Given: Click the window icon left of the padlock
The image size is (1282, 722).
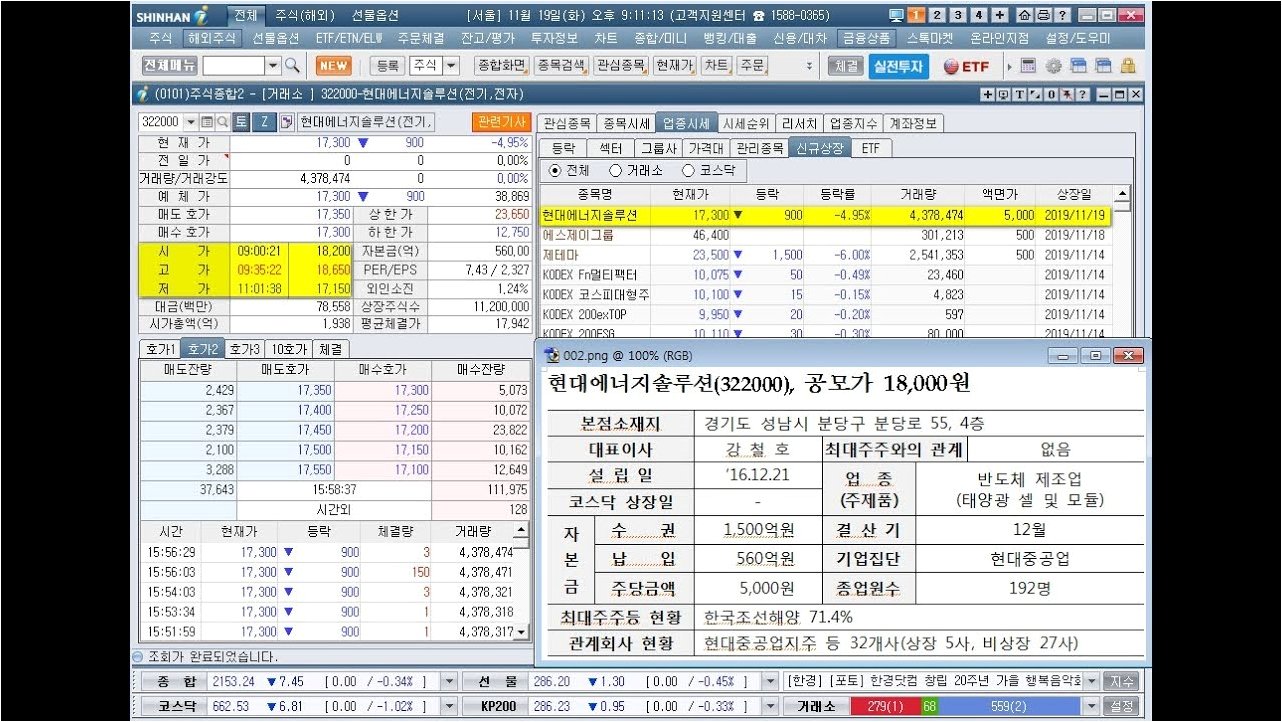Looking at the screenshot, I should (x=1103, y=66).
